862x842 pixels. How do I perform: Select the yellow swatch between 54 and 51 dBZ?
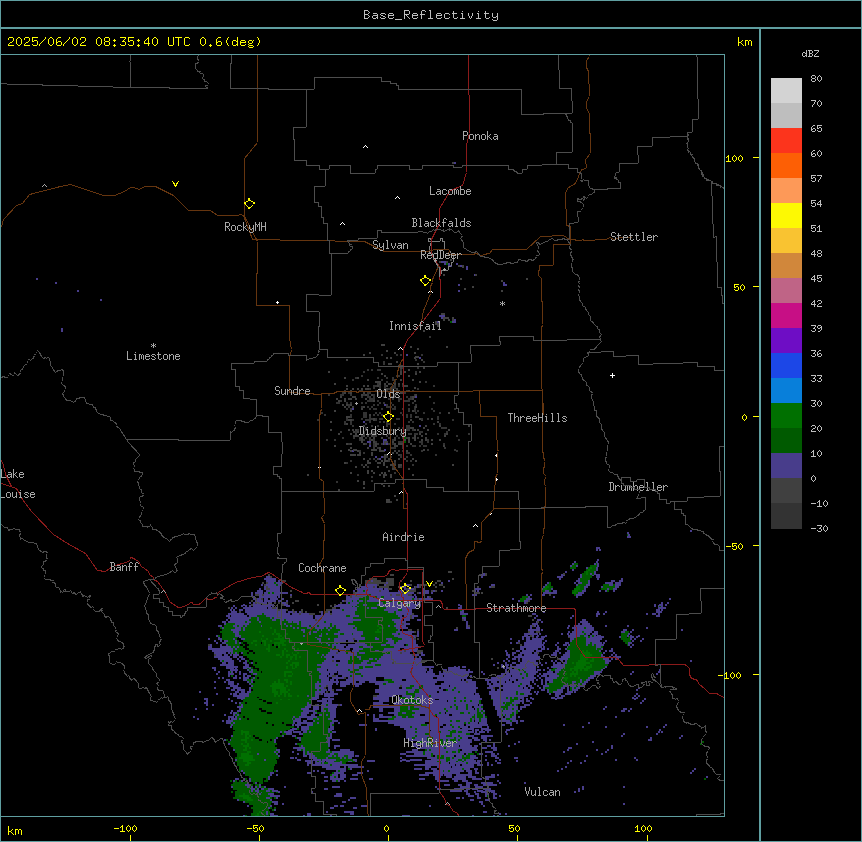point(786,215)
